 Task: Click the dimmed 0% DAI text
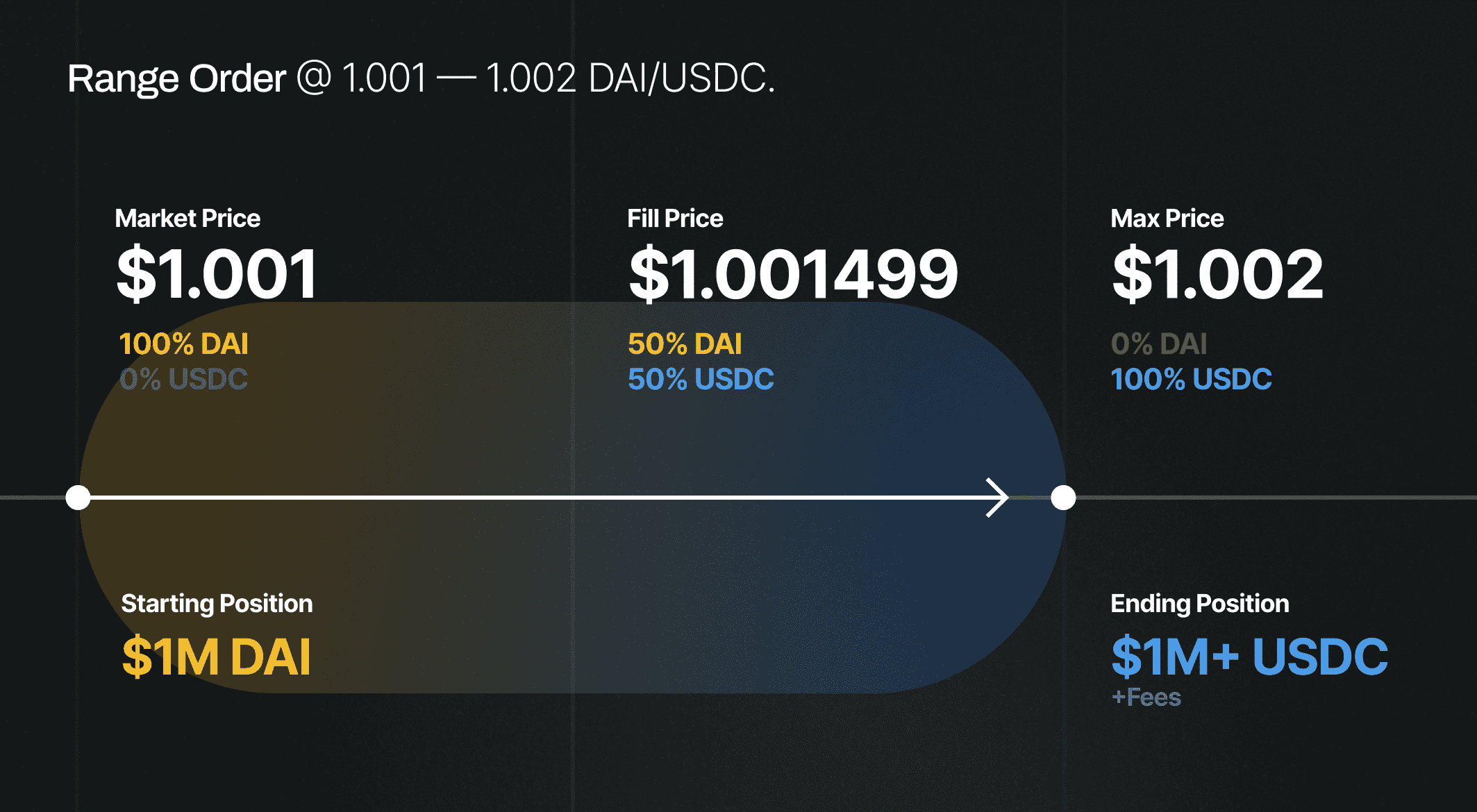click(x=1159, y=344)
